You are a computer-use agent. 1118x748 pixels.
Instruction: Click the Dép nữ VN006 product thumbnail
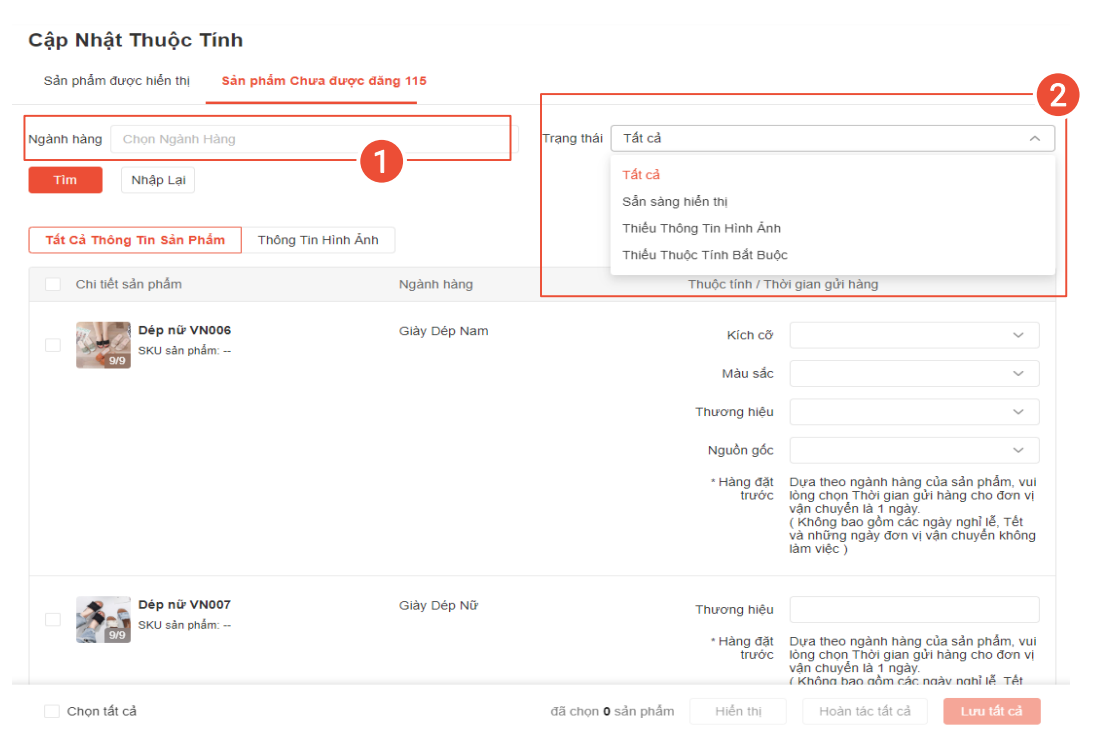coord(103,345)
